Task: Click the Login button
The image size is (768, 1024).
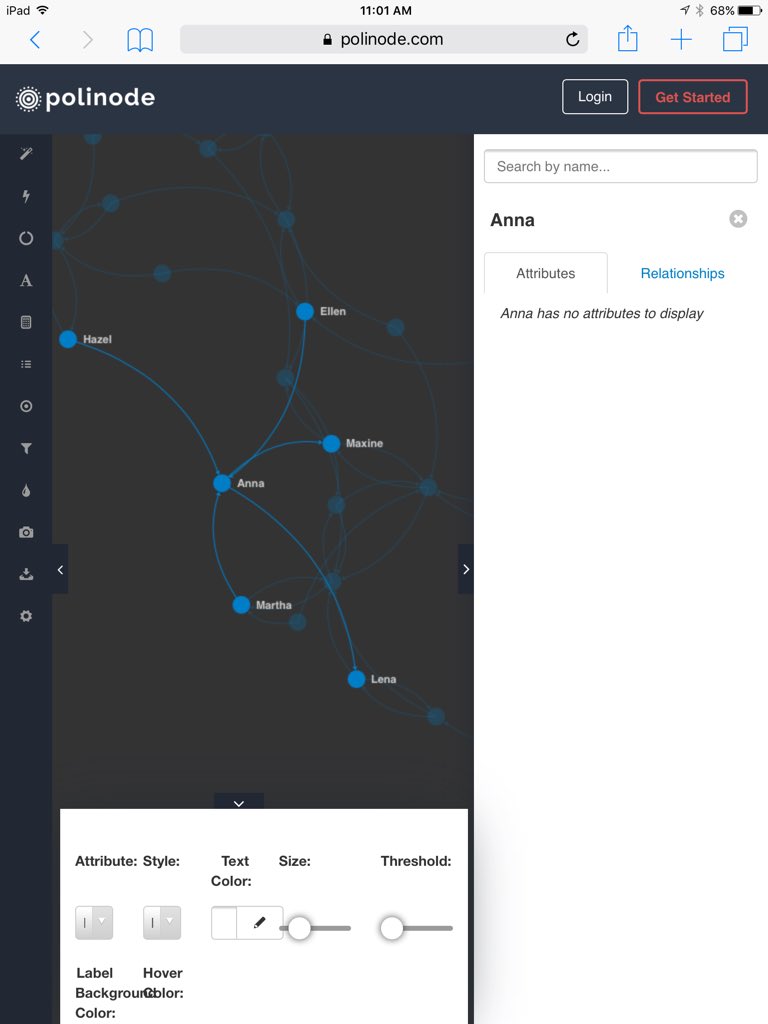Action: [595, 97]
